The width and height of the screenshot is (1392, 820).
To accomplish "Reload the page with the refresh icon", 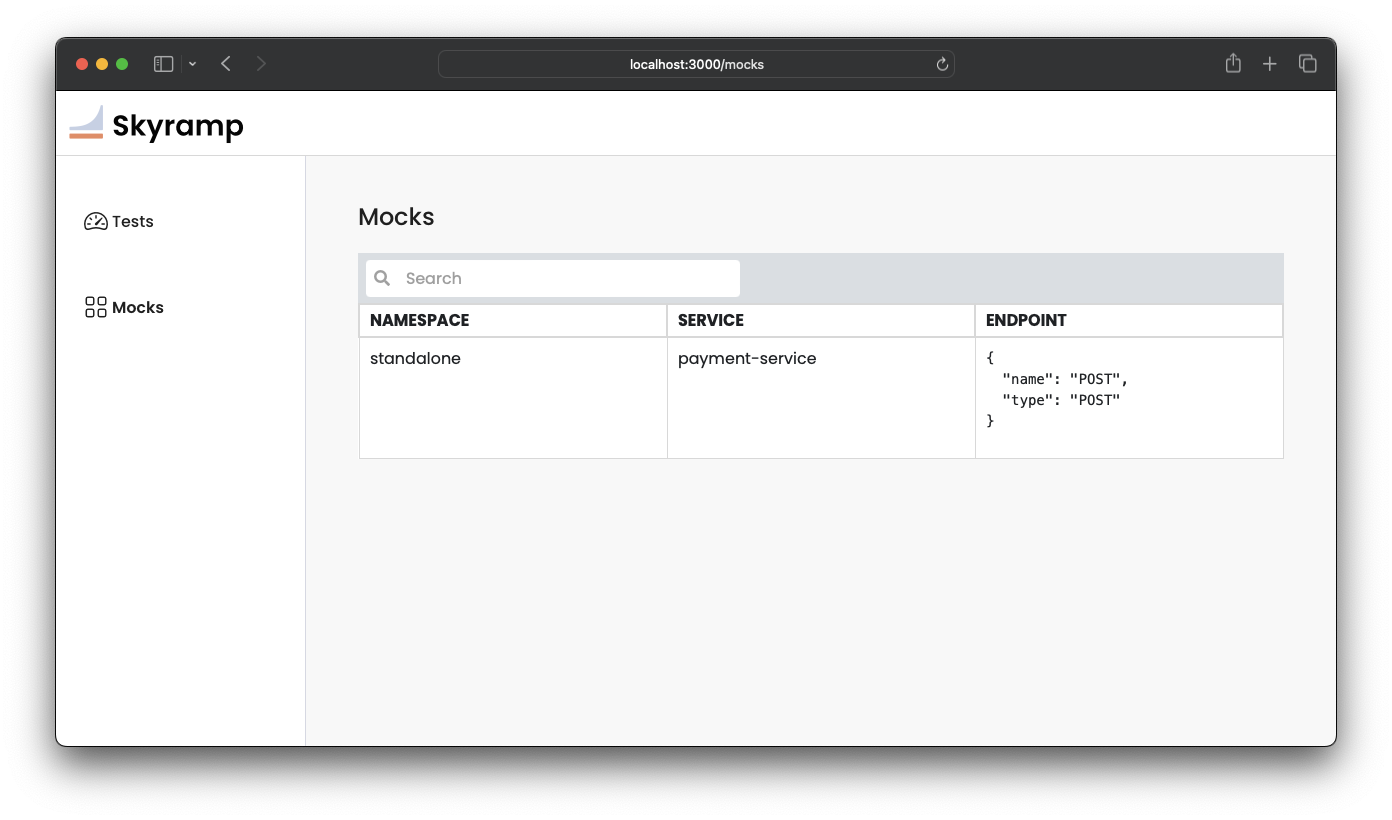I will [941, 64].
